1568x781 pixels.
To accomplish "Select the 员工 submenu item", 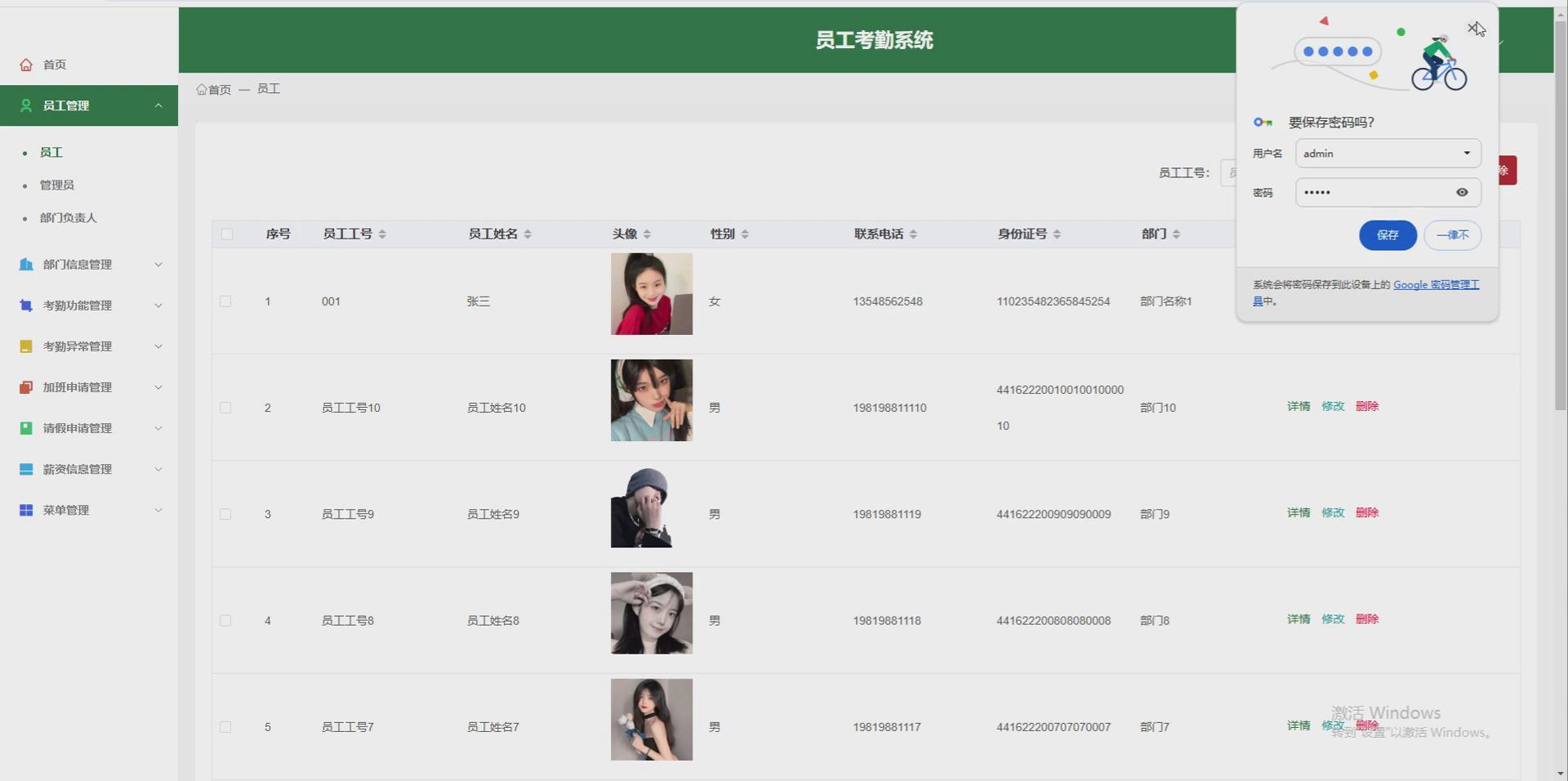I will (51, 153).
